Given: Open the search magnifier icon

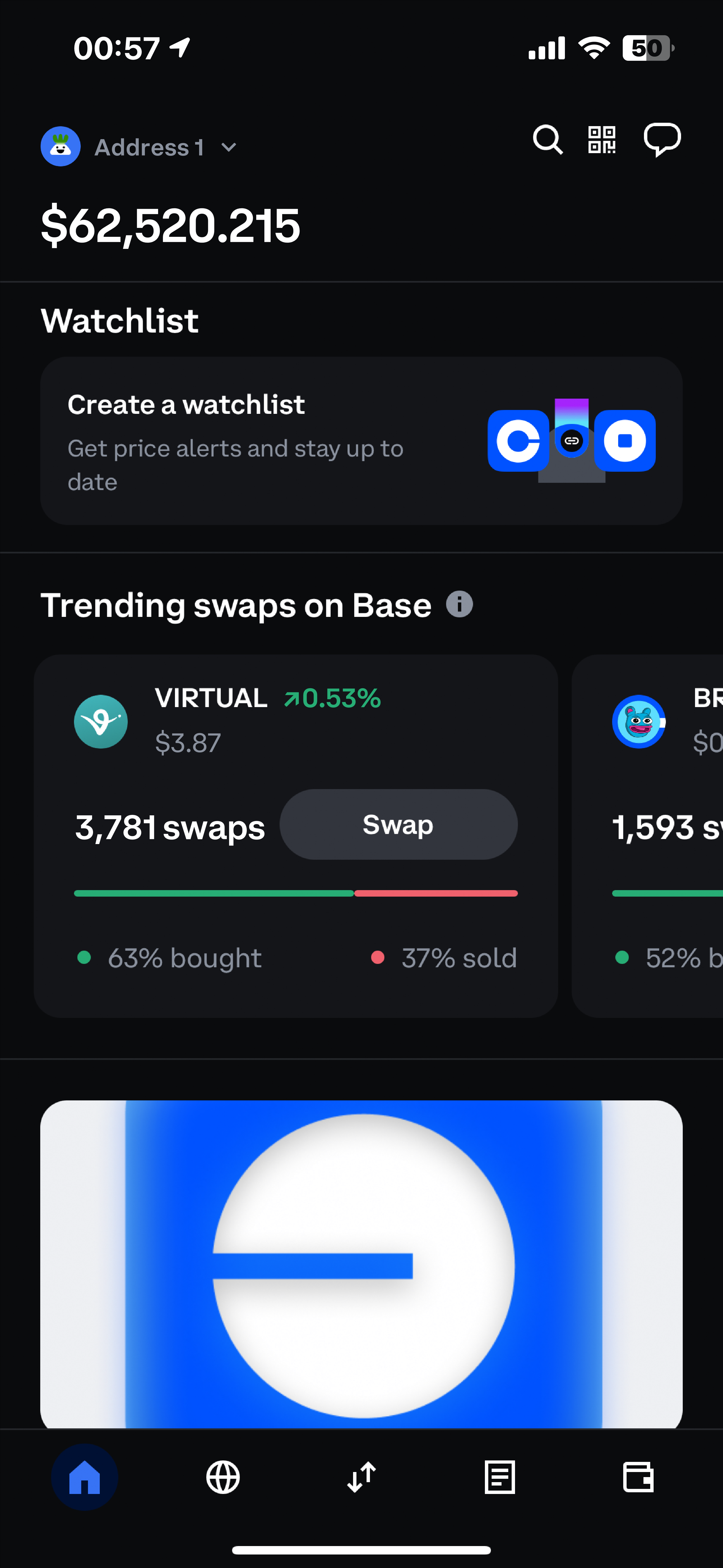Looking at the screenshot, I should [547, 140].
